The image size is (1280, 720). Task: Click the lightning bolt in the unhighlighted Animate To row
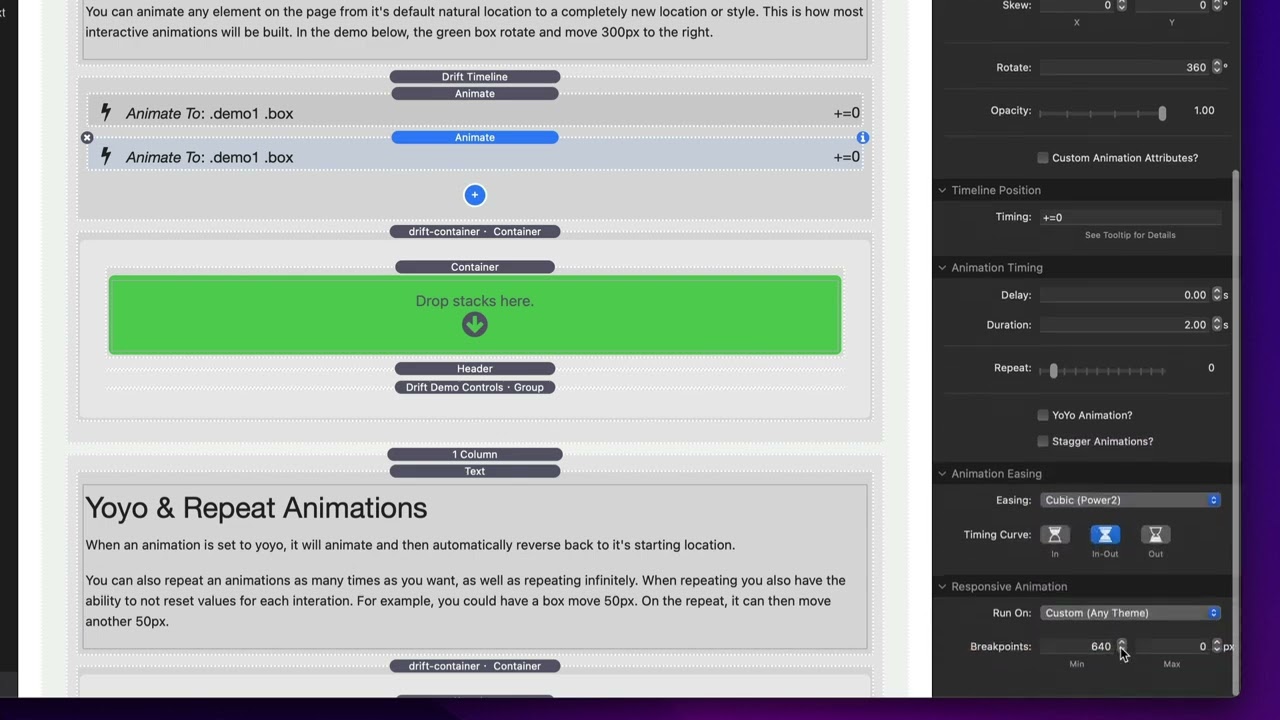[106, 113]
